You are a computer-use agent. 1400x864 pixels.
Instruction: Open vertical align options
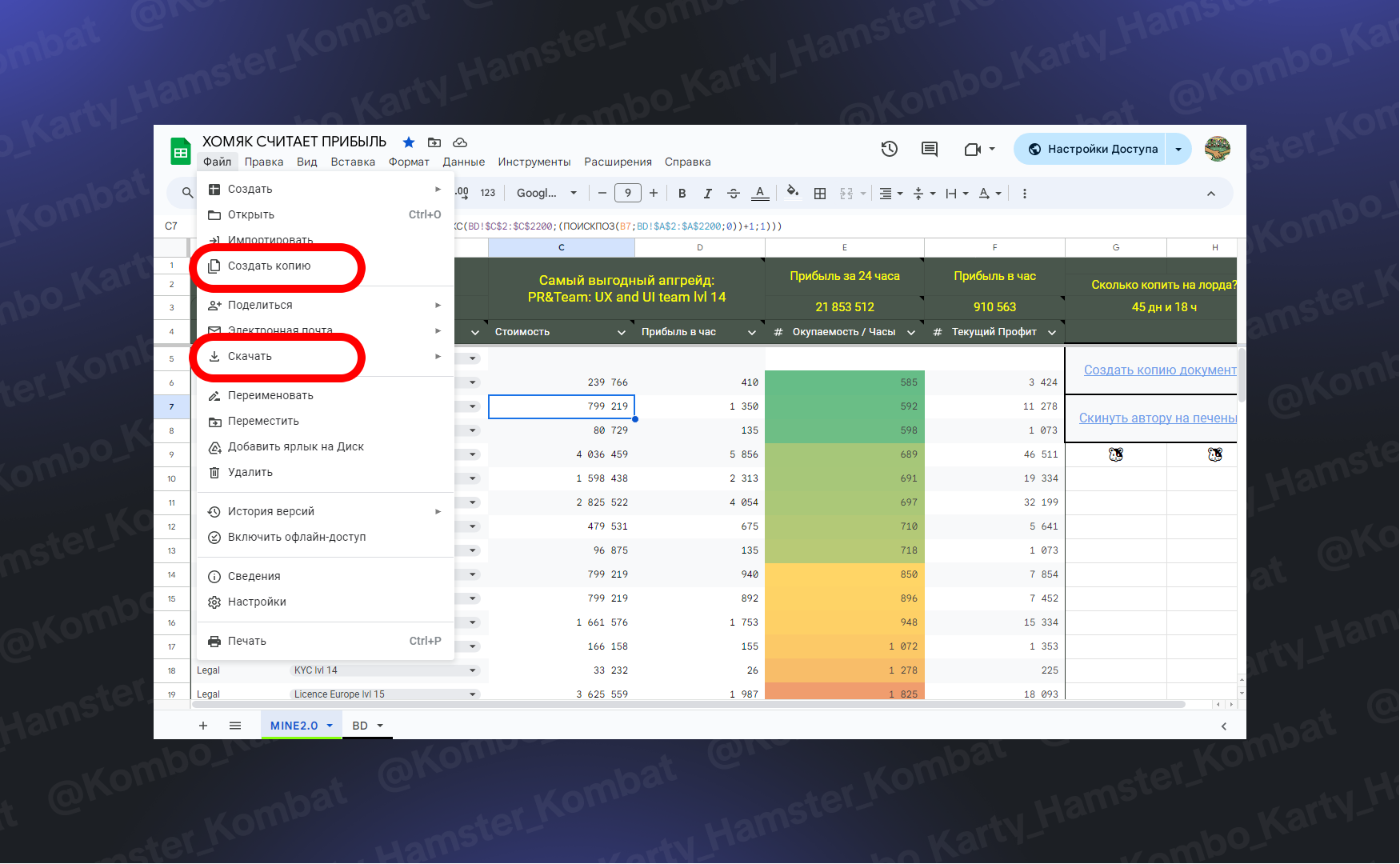click(x=924, y=193)
